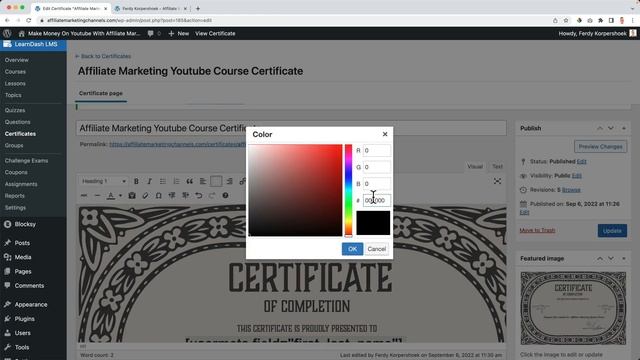
Task: Click Move to Trash link
Action: [x=537, y=231]
